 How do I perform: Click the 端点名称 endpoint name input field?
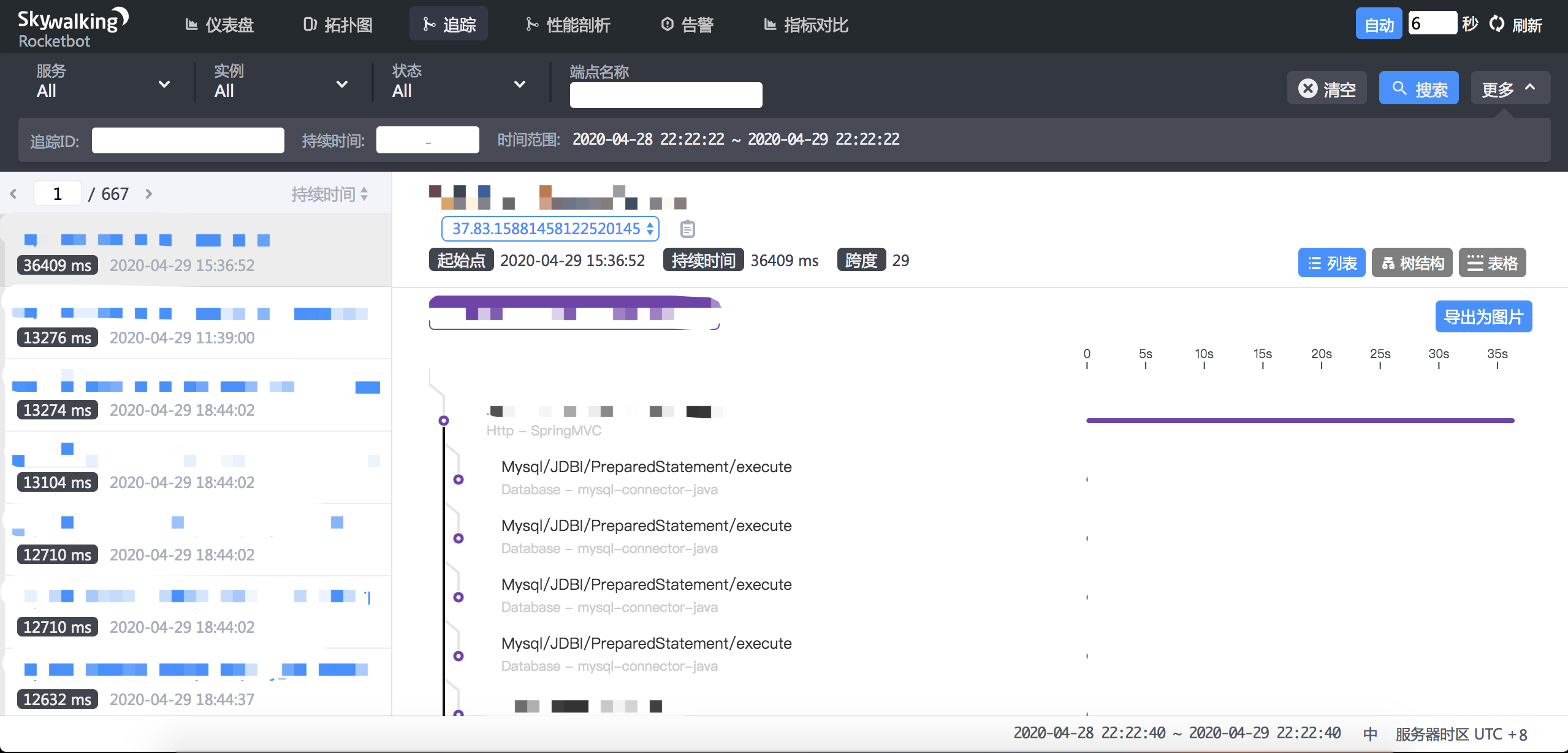[666, 95]
